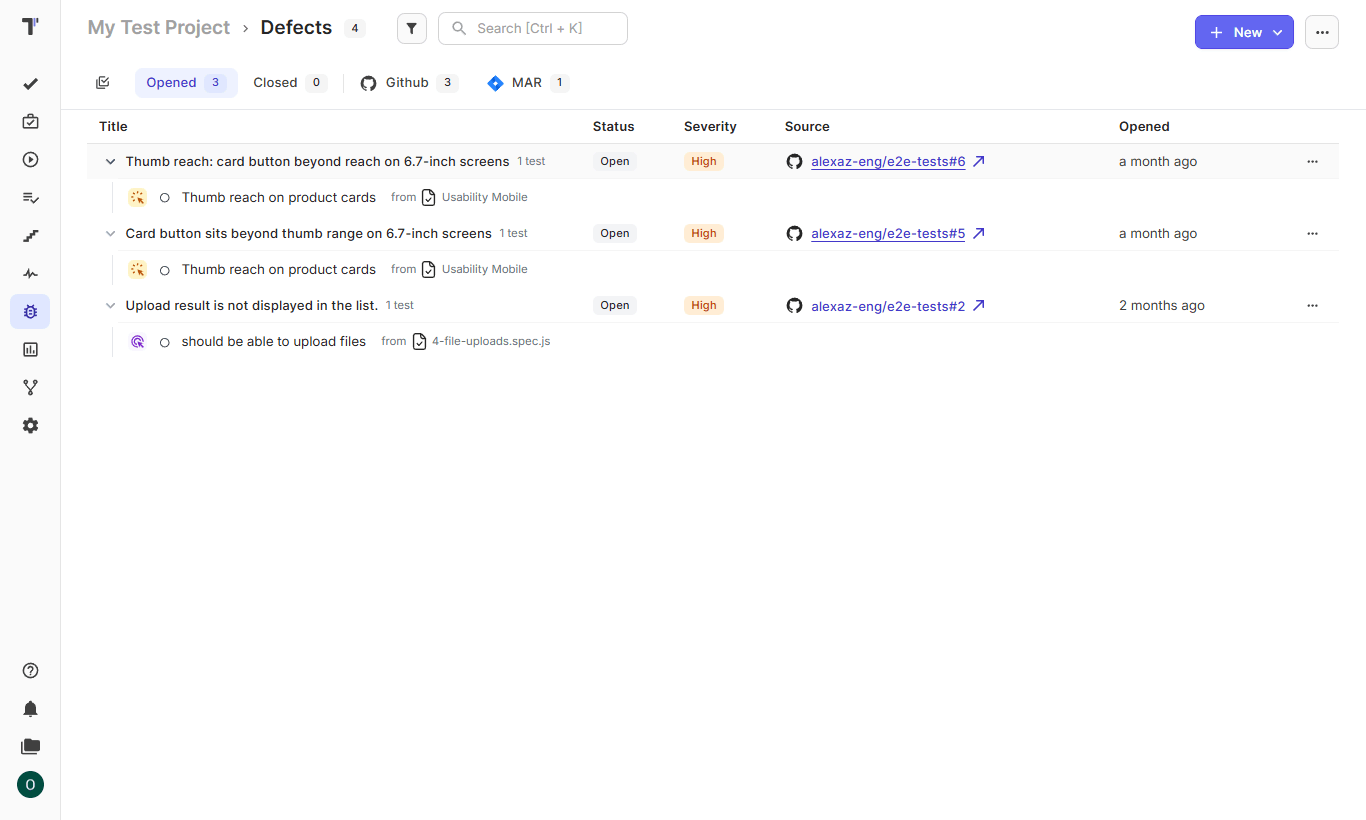Open Plans via the checklist sidebar icon
This screenshot has height=820, width=1366.
[x=30, y=198]
